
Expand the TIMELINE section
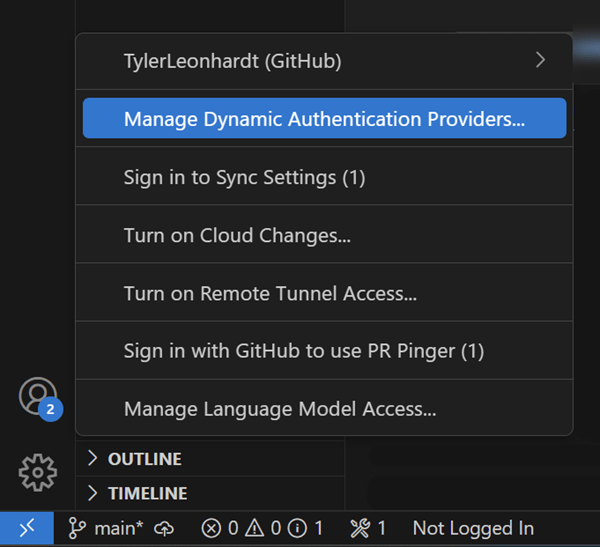(x=147, y=493)
